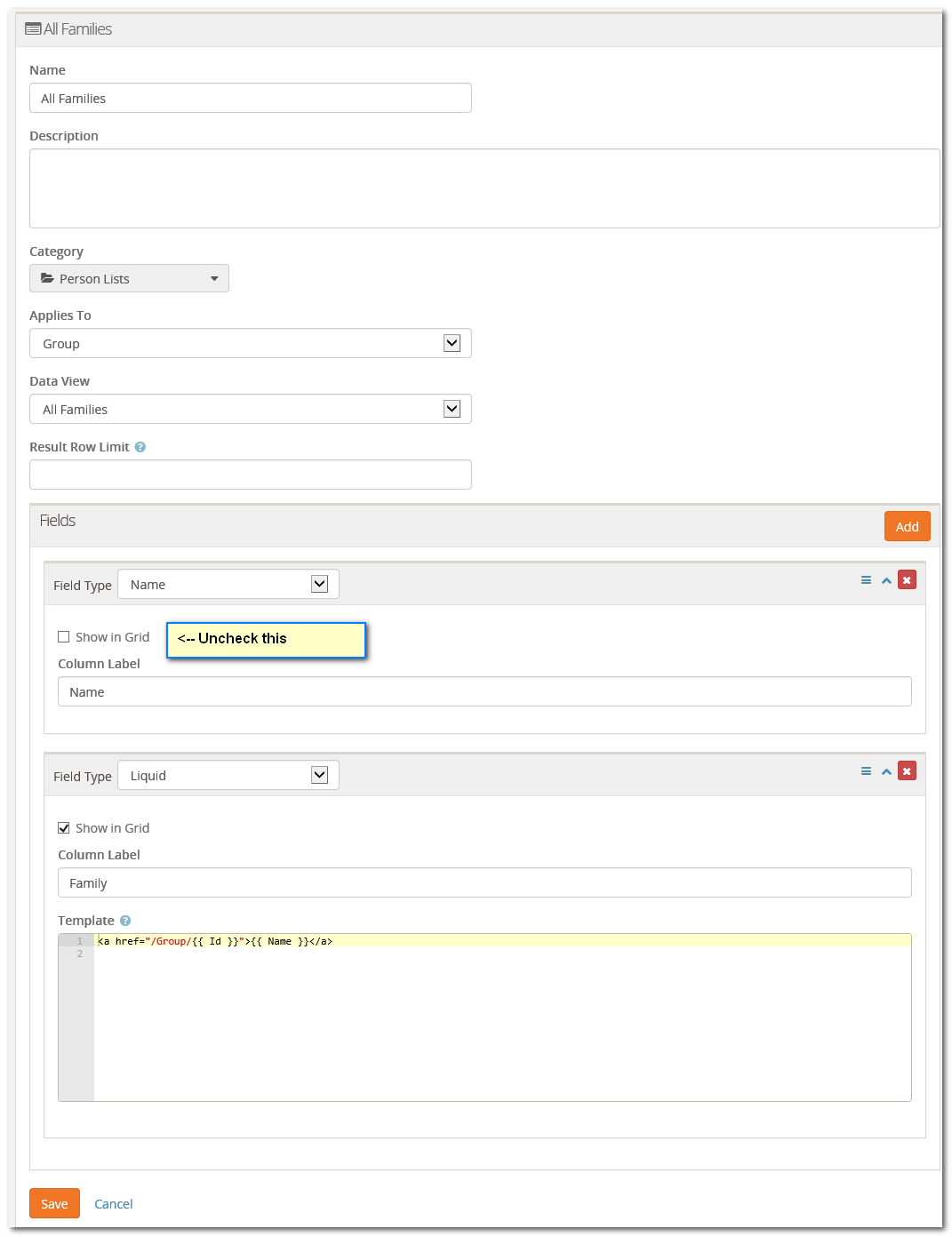This screenshot has height=1237, width=952.
Task: Click the Save button
Action: pyautogui.click(x=54, y=1203)
